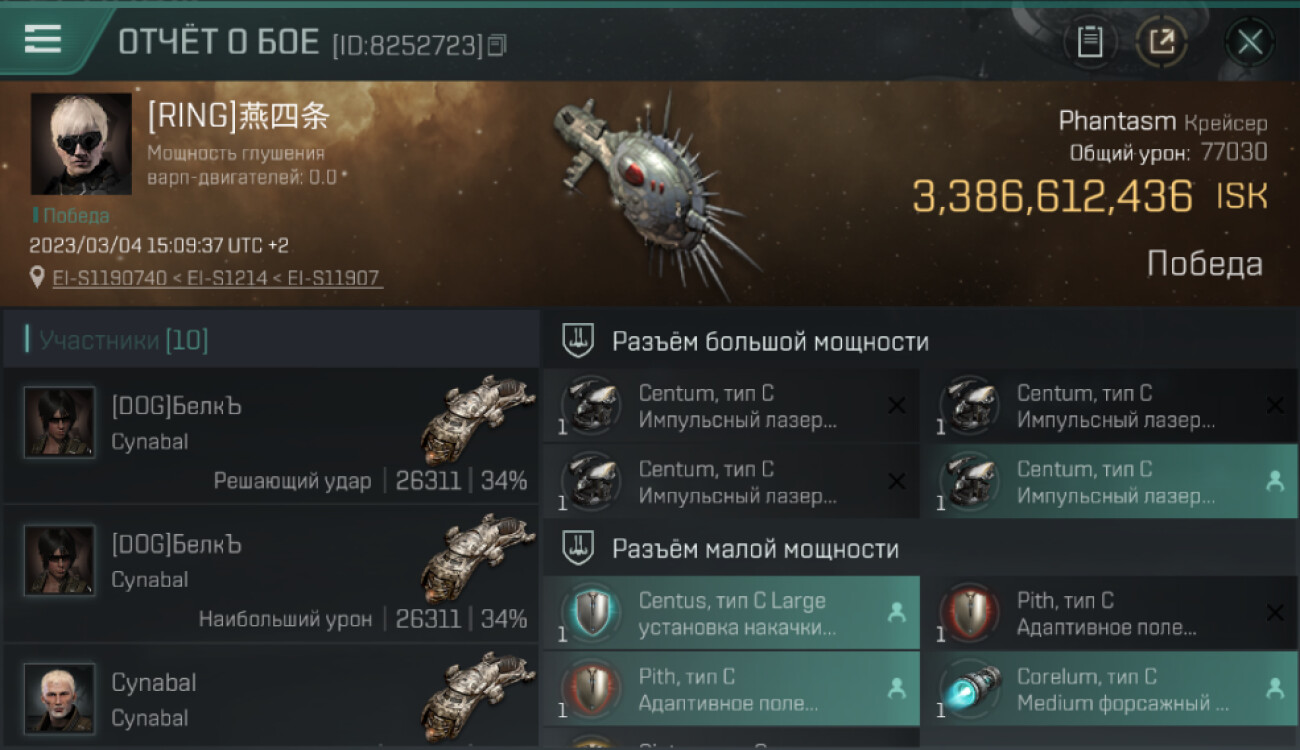Click the Cynabal ship icon for decisive blow entry
This screenshot has height=750, width=1300.
coord(472,420)
